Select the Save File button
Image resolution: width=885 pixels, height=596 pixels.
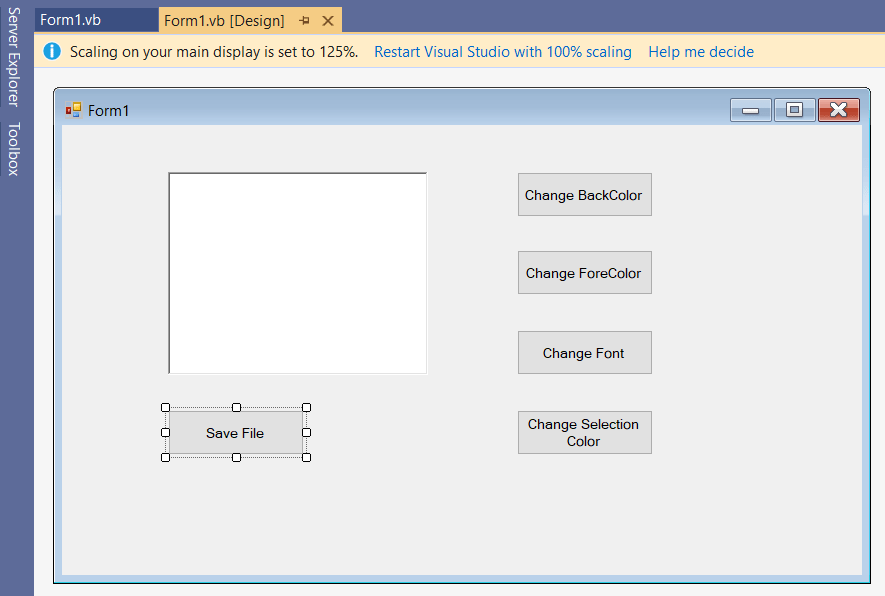[235, 433]
